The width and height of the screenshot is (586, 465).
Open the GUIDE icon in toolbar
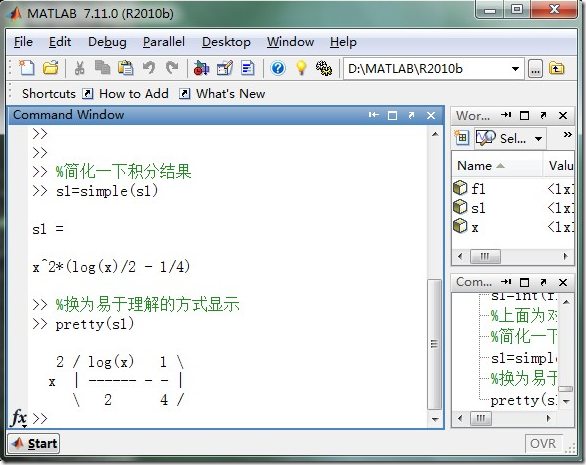225,68
